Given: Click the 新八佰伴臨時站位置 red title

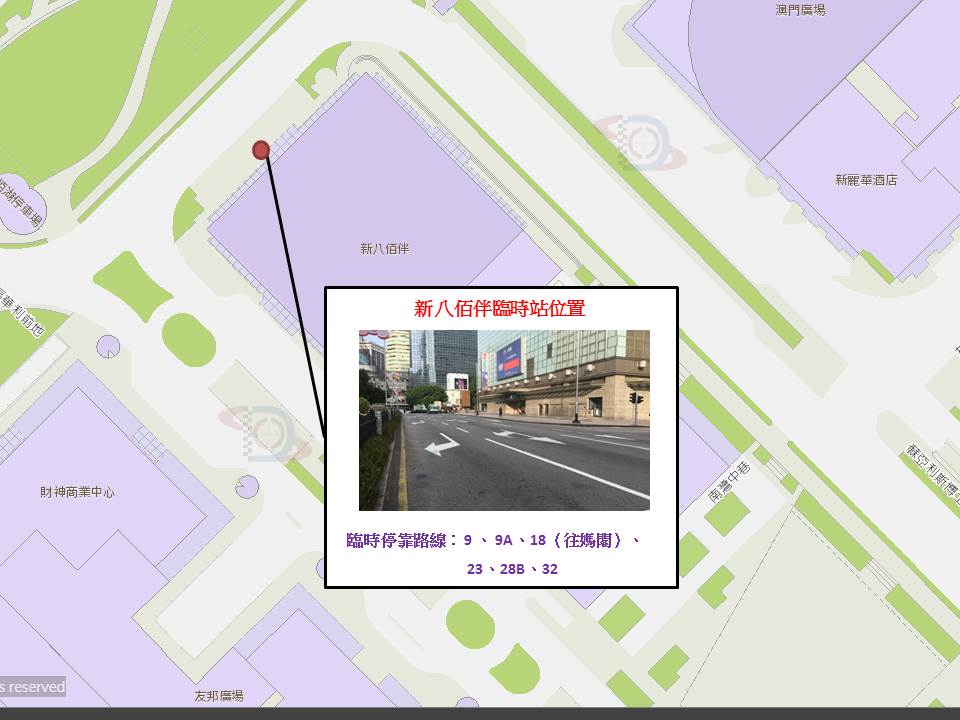Looking at the screenshot, I should (500, 309).
